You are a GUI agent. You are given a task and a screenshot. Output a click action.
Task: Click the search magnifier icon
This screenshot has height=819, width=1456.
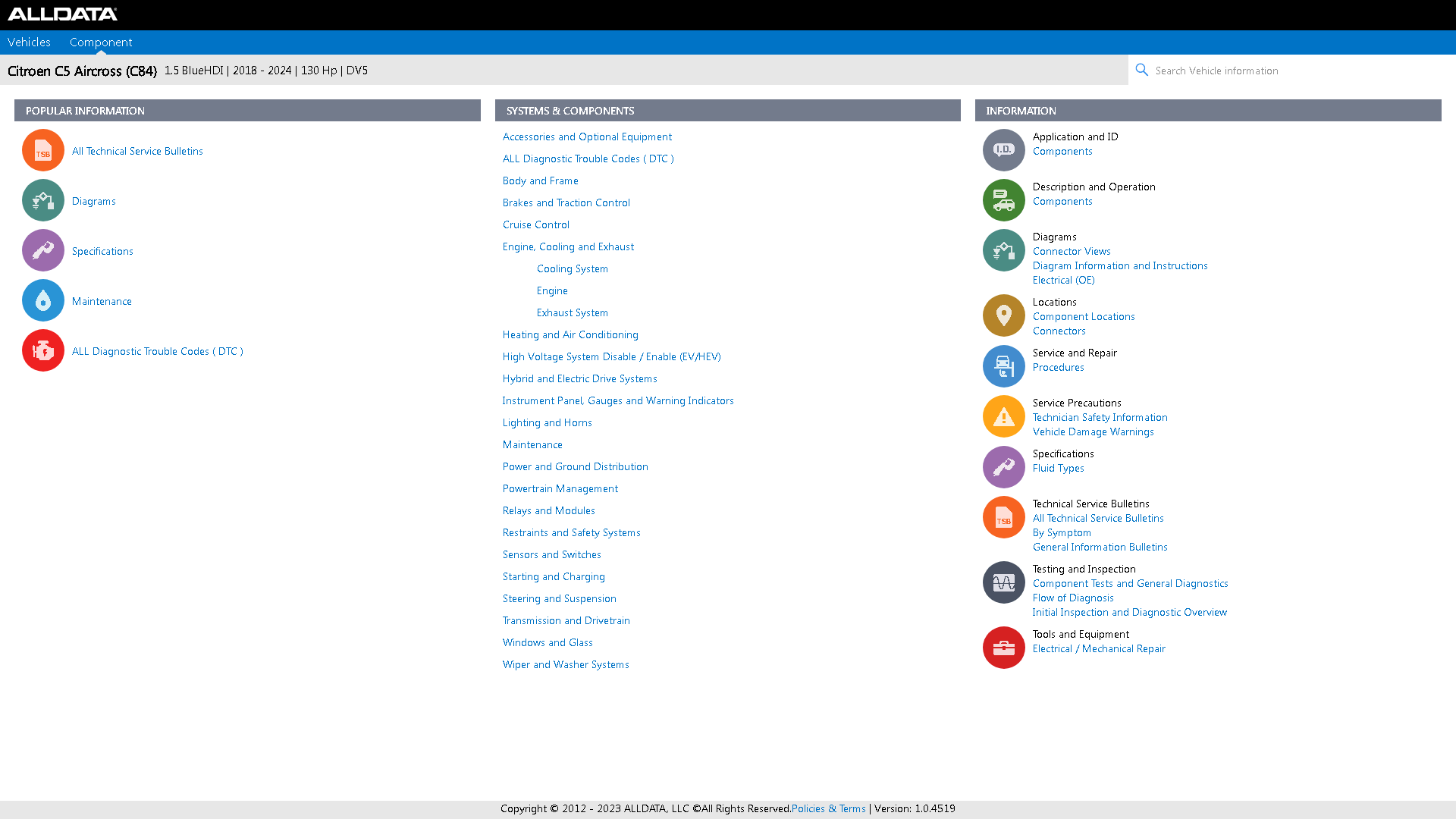pos(1141,70)
